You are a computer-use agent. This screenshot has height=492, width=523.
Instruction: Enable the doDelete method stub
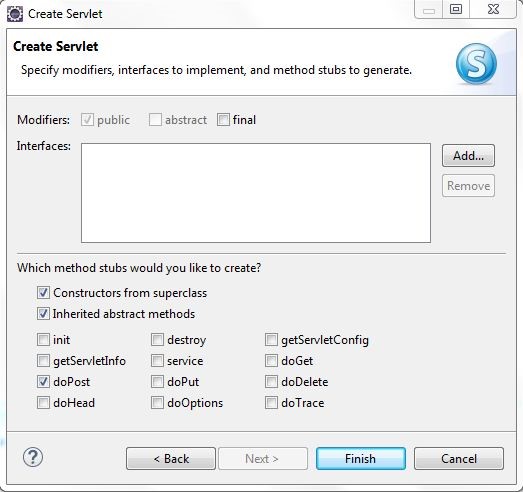pyautogui.click(x=272, y=382)
